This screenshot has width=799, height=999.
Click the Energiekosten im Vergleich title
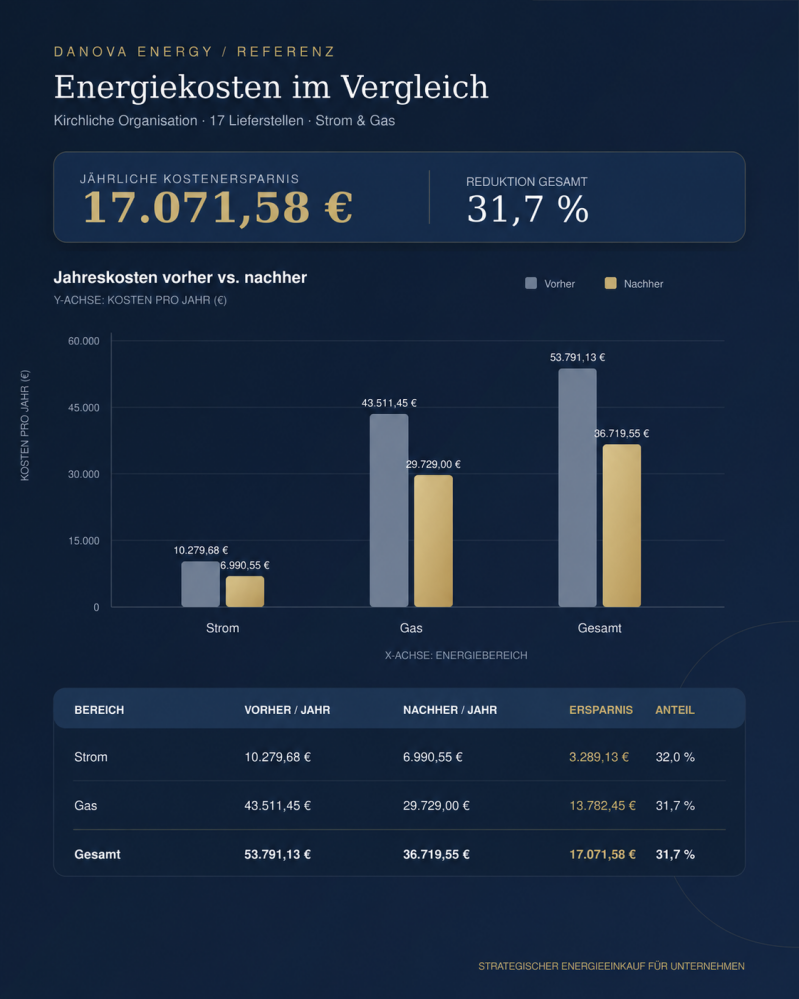coord(271,87)
